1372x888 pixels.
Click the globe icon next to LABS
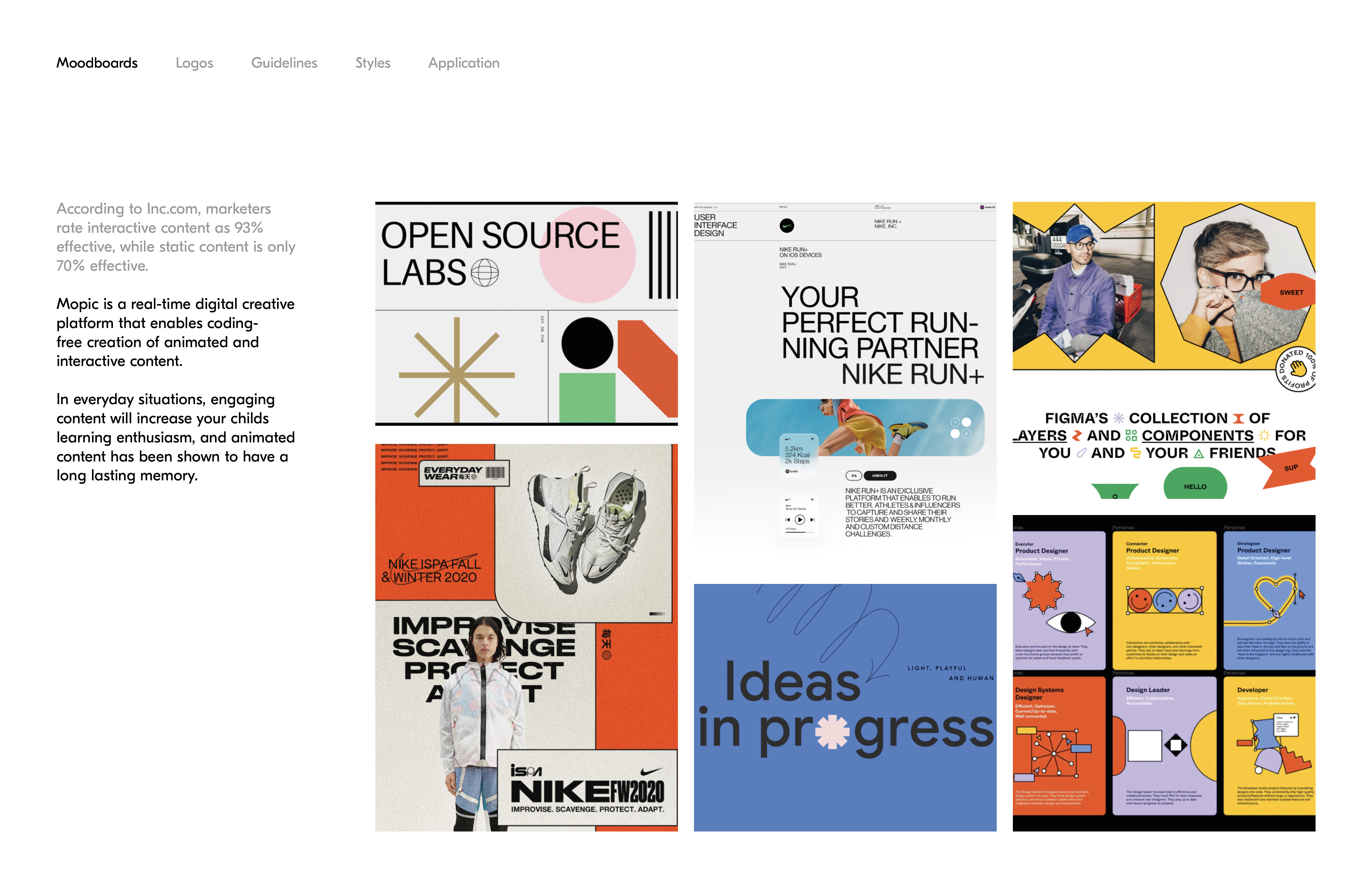click(x=485, y=273)
